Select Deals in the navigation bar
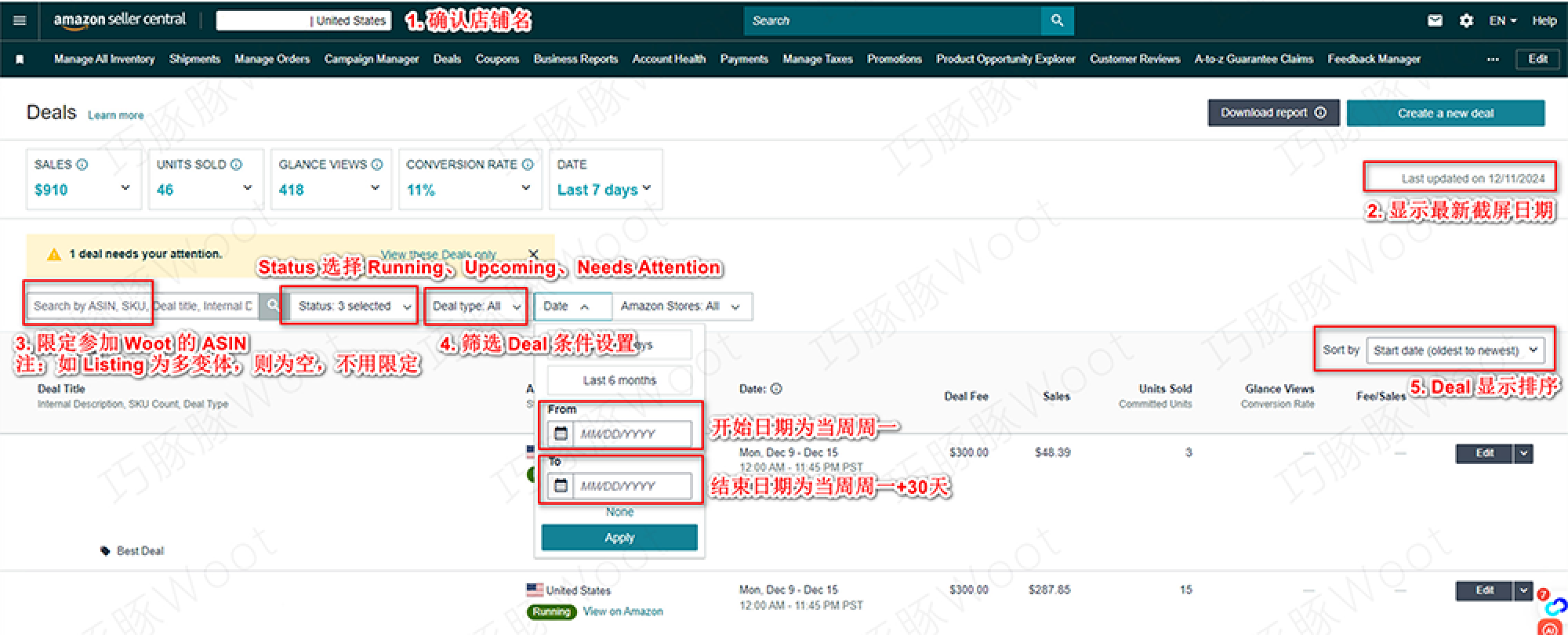This screenshot has height=635, width=1568. point(447,59)
